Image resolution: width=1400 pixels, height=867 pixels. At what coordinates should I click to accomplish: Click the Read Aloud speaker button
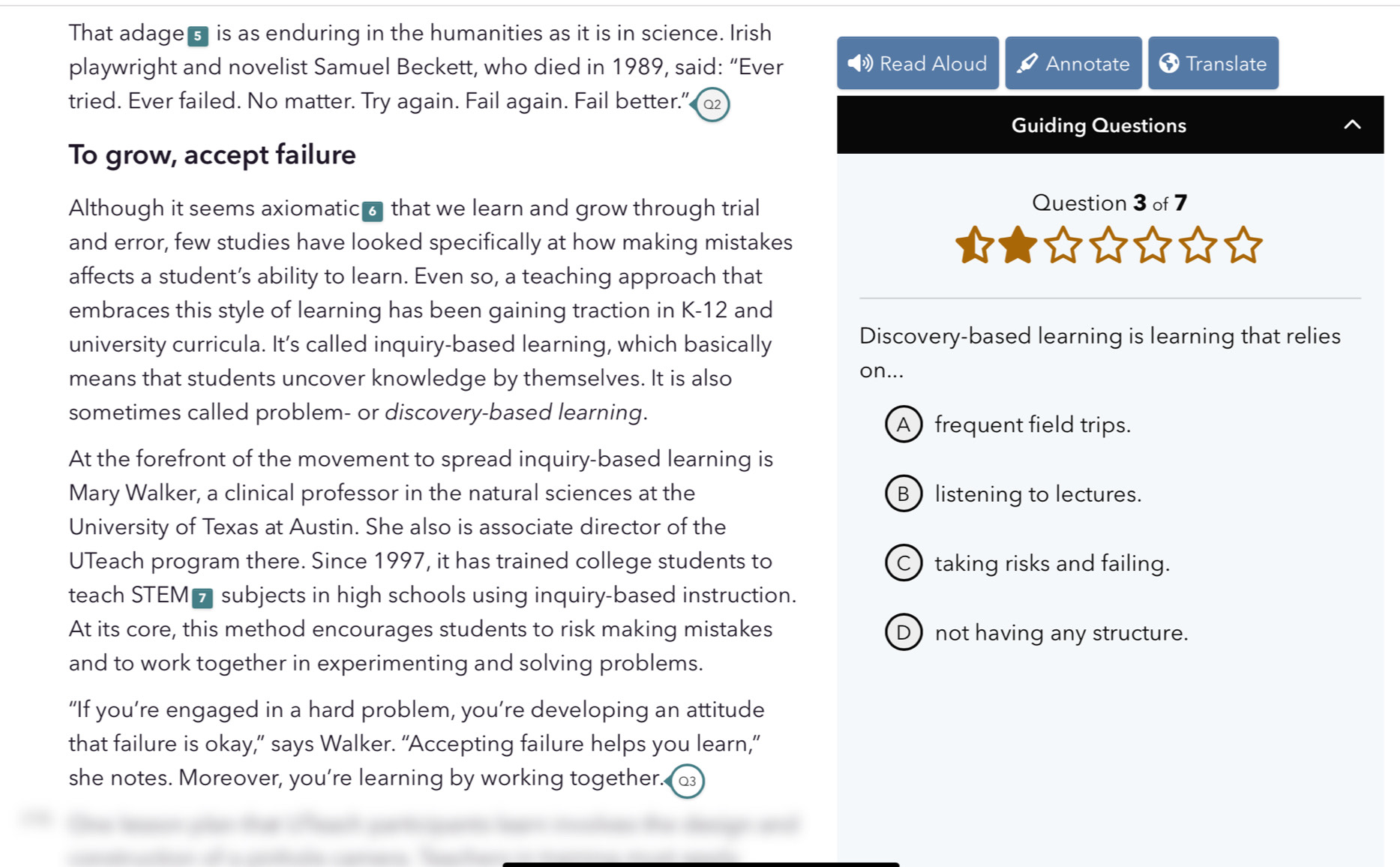point(917,63)
